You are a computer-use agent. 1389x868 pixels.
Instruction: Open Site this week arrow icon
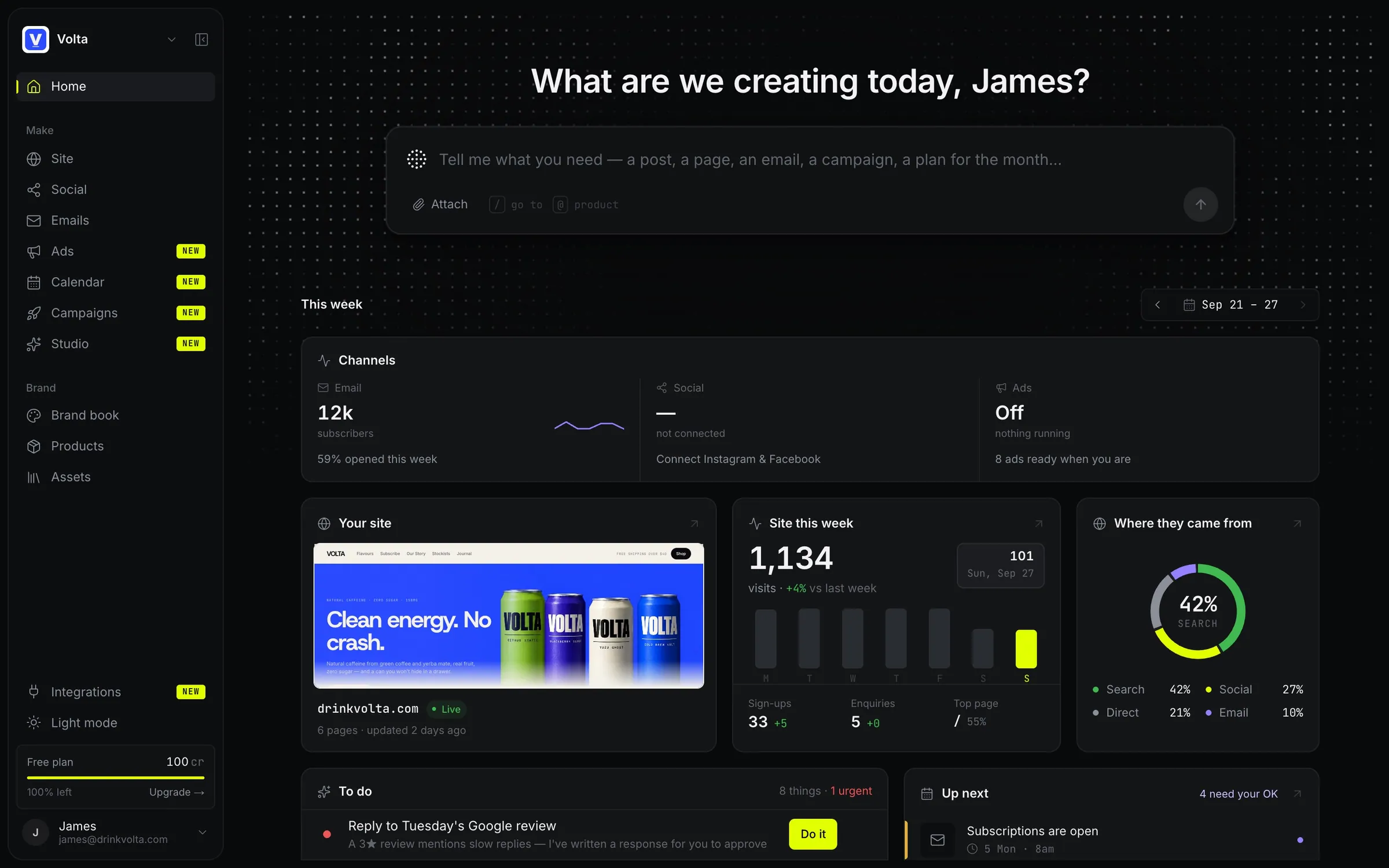click(x=1039, y=524)
